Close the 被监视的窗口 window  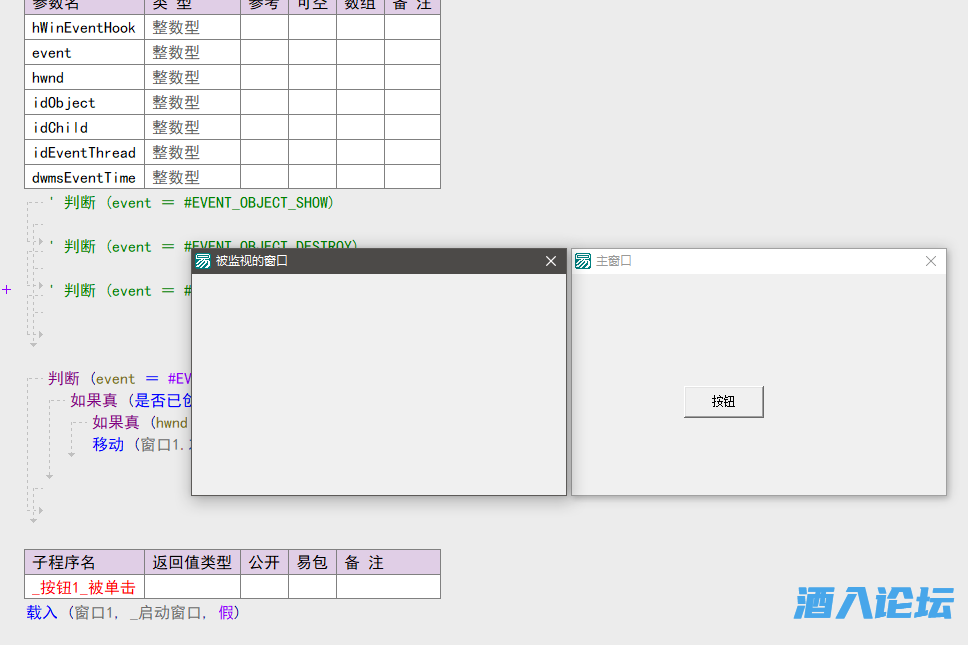tap(551, 261)
